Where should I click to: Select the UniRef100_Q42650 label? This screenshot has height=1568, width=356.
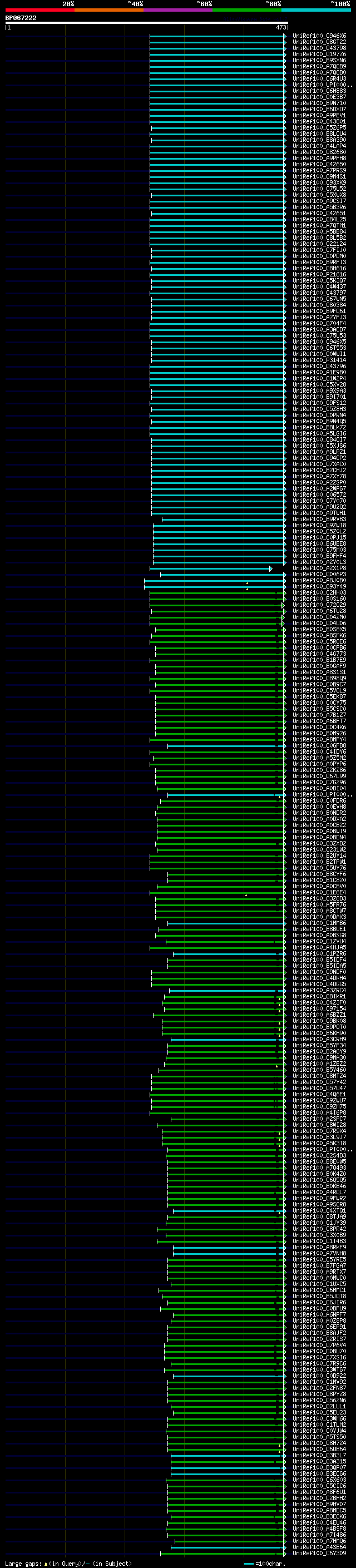pyautogui.click(x=319, y=164)
